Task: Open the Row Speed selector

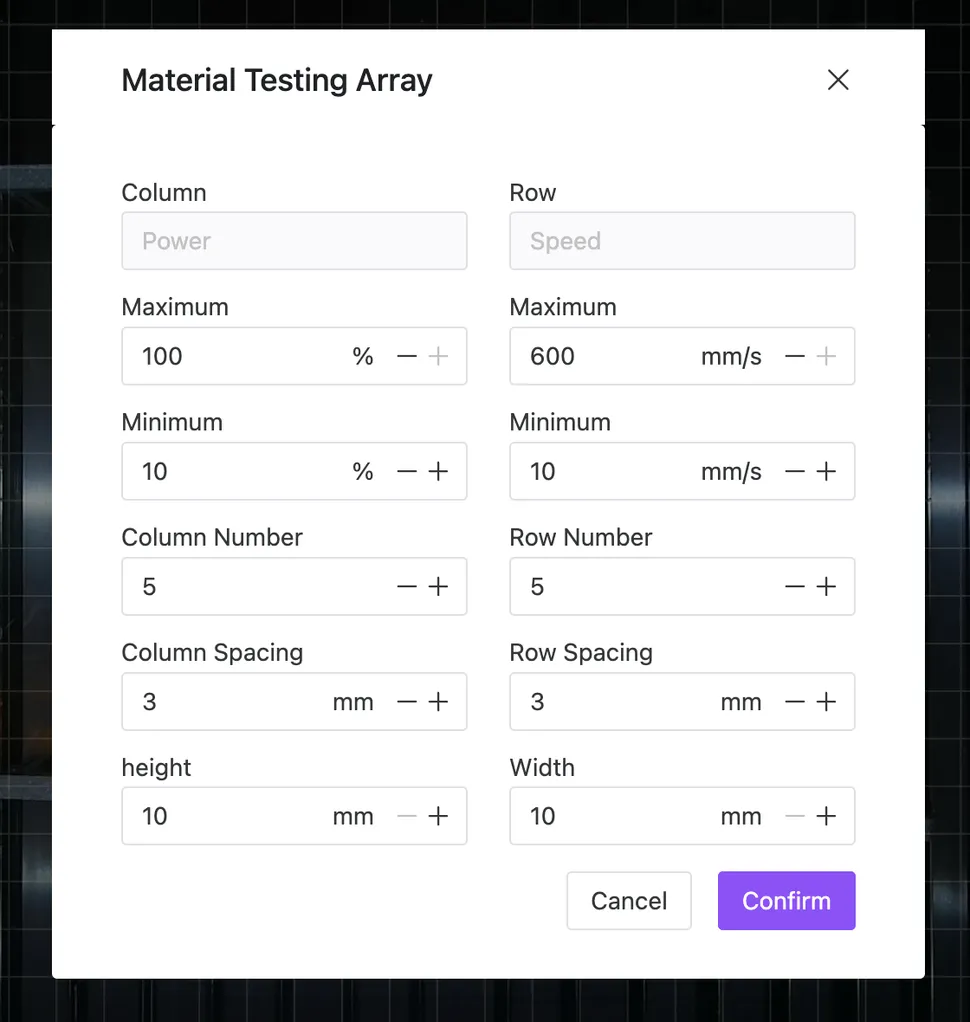Action: pos(682,241)
